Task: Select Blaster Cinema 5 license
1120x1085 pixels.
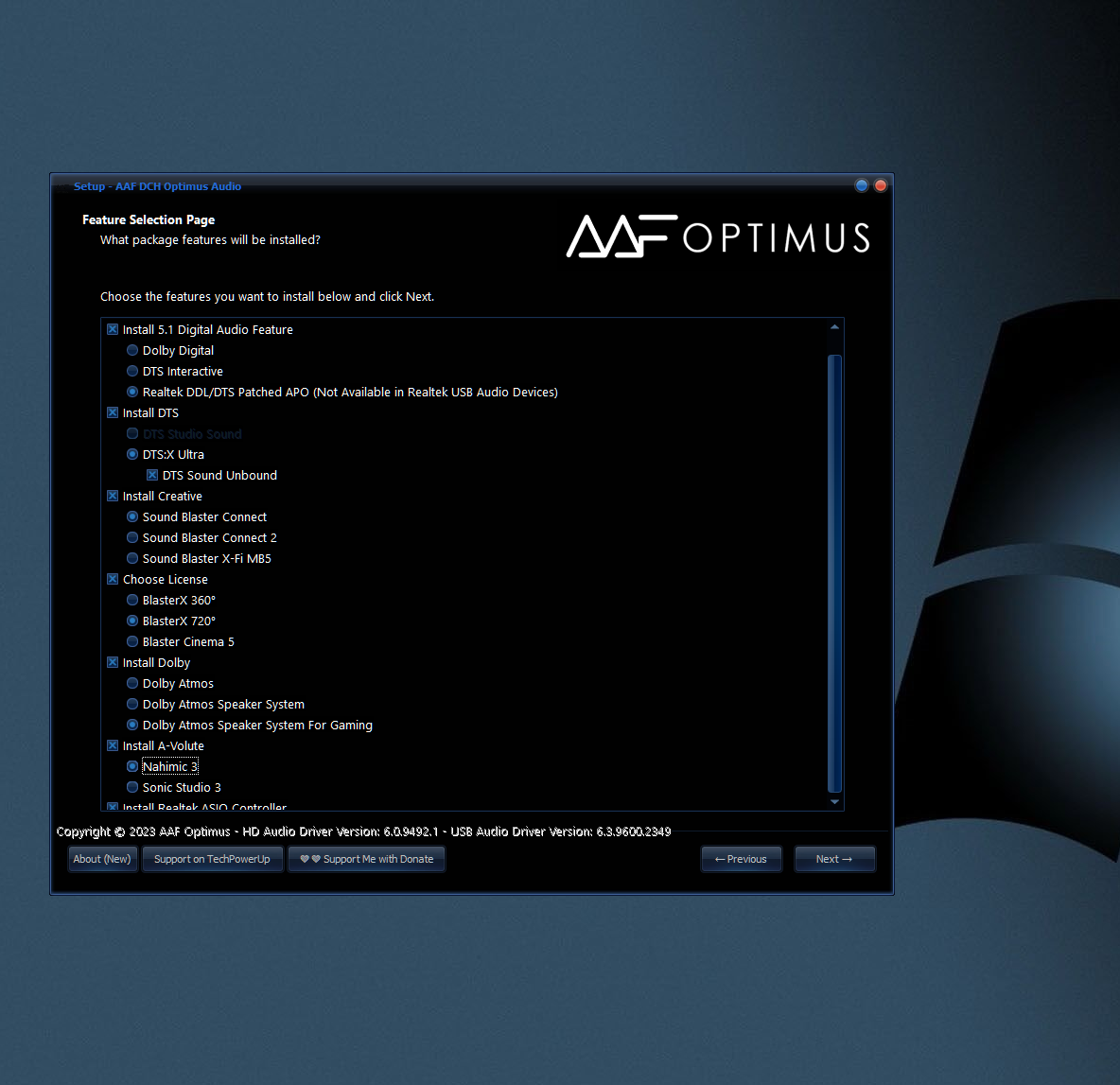Action: pyautogui.click(x=132, y=641)
